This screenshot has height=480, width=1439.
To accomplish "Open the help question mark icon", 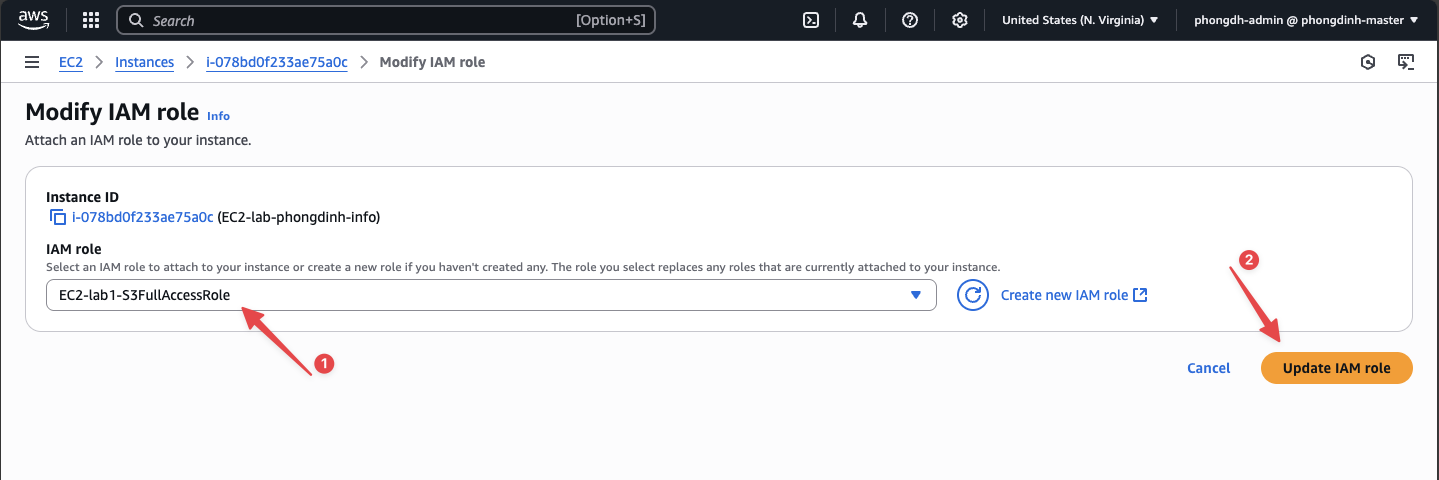I will [x=910, y=20].
